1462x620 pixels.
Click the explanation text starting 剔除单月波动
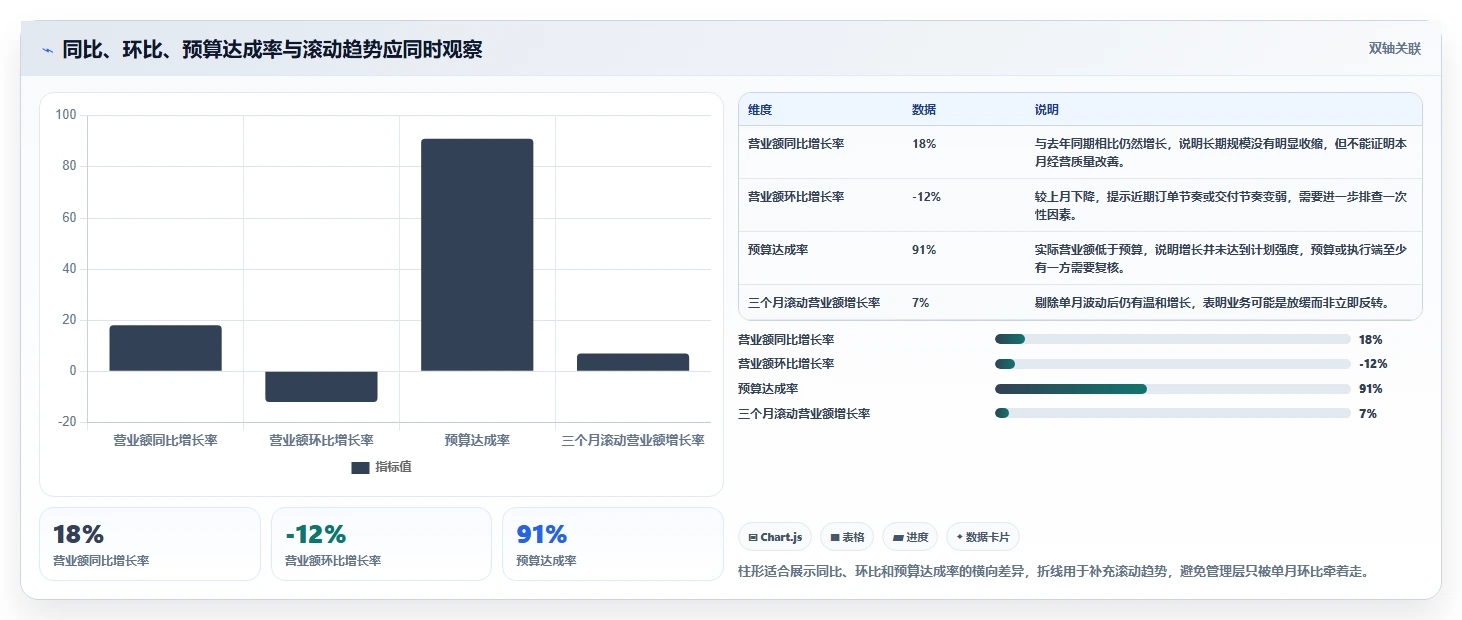[x=1212, y=303]
